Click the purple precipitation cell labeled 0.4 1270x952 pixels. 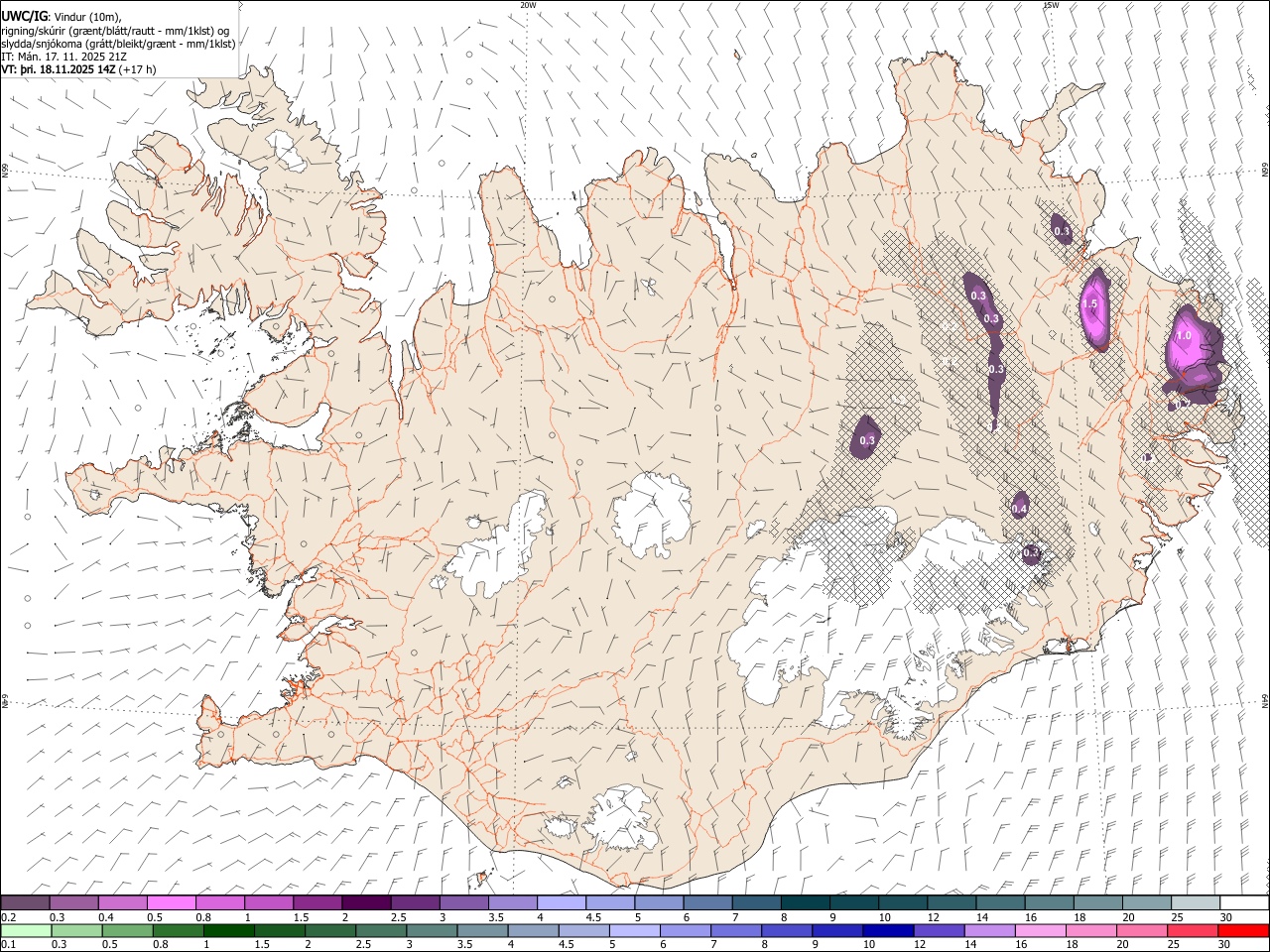tap(1019, 506)
